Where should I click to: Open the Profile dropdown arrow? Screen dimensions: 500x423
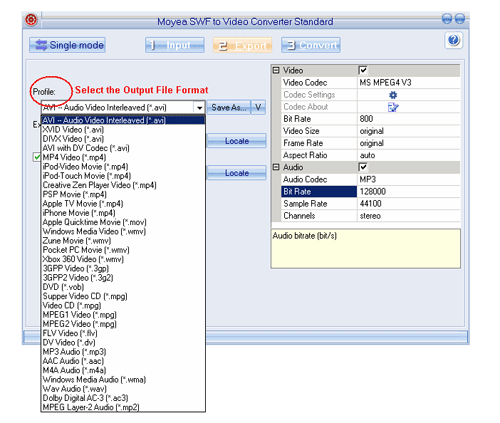(199, 108)
